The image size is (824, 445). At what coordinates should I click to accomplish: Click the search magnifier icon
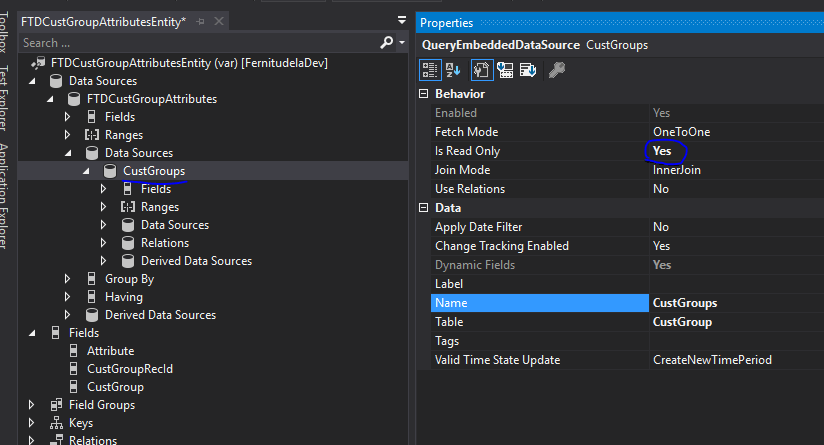tap(387, 43)
